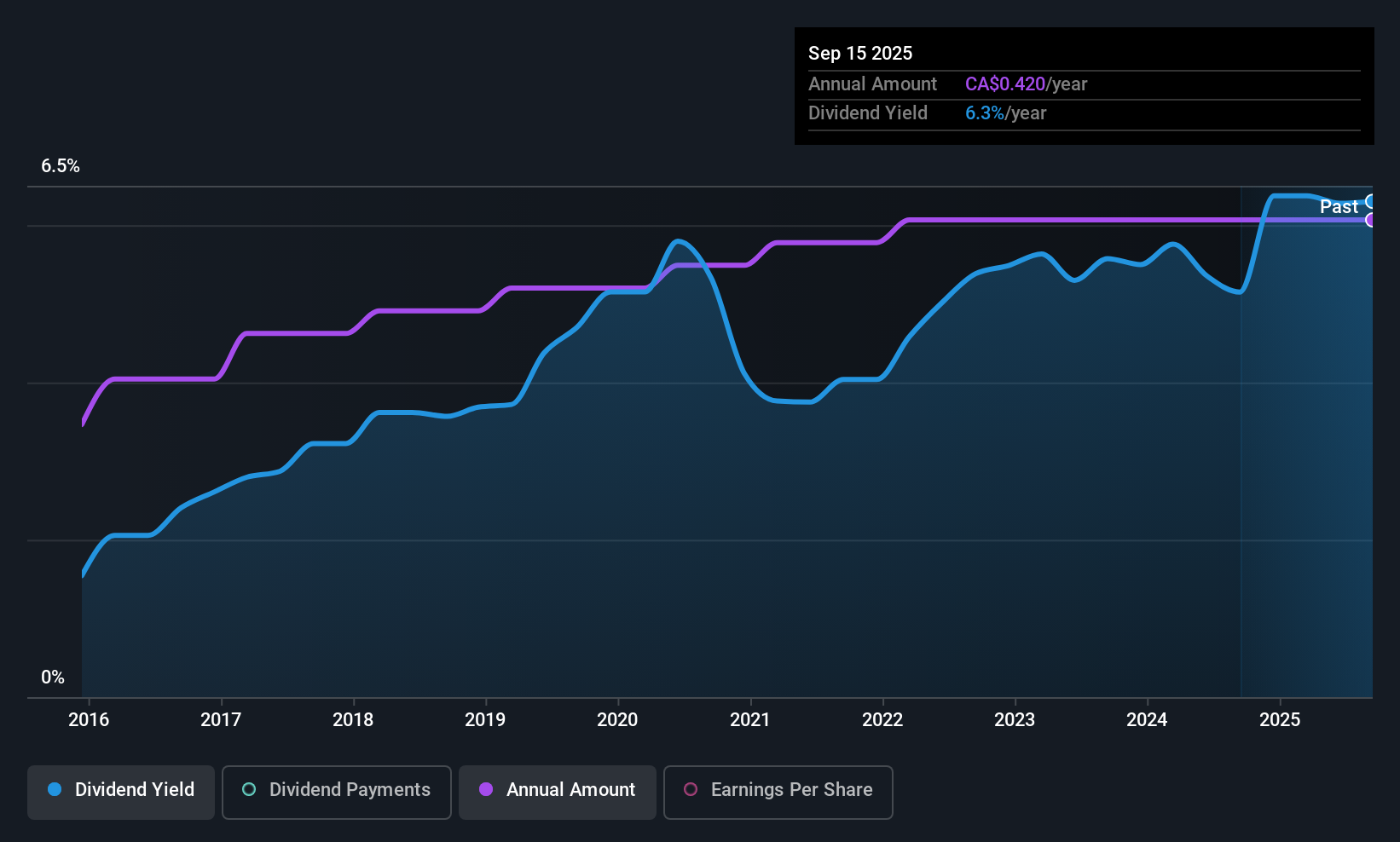Hide the Annual Amount line

coord(557,791)
